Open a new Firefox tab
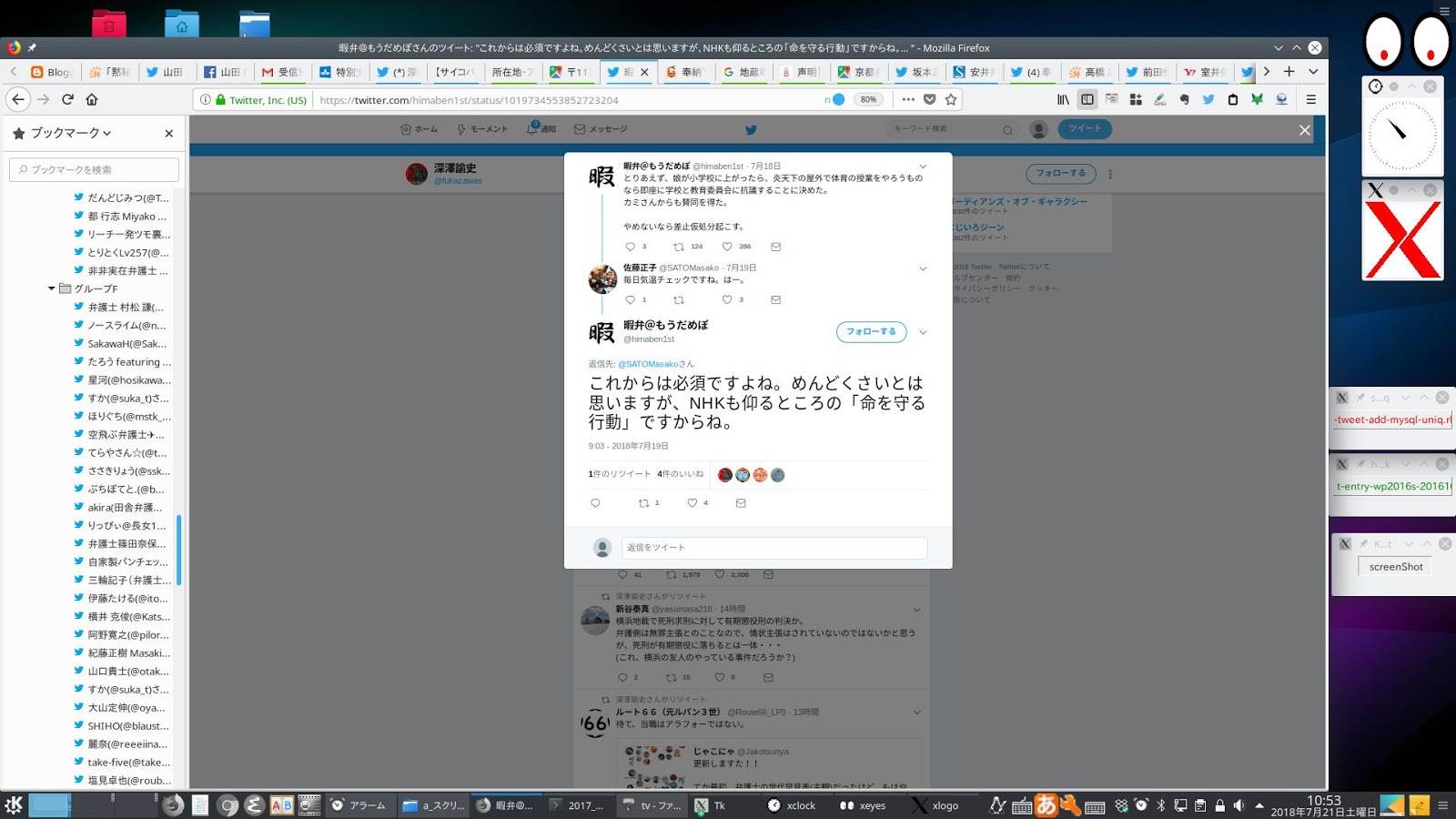The image size is (1456, 819). pyautogui.click(x=1289, y=71)
